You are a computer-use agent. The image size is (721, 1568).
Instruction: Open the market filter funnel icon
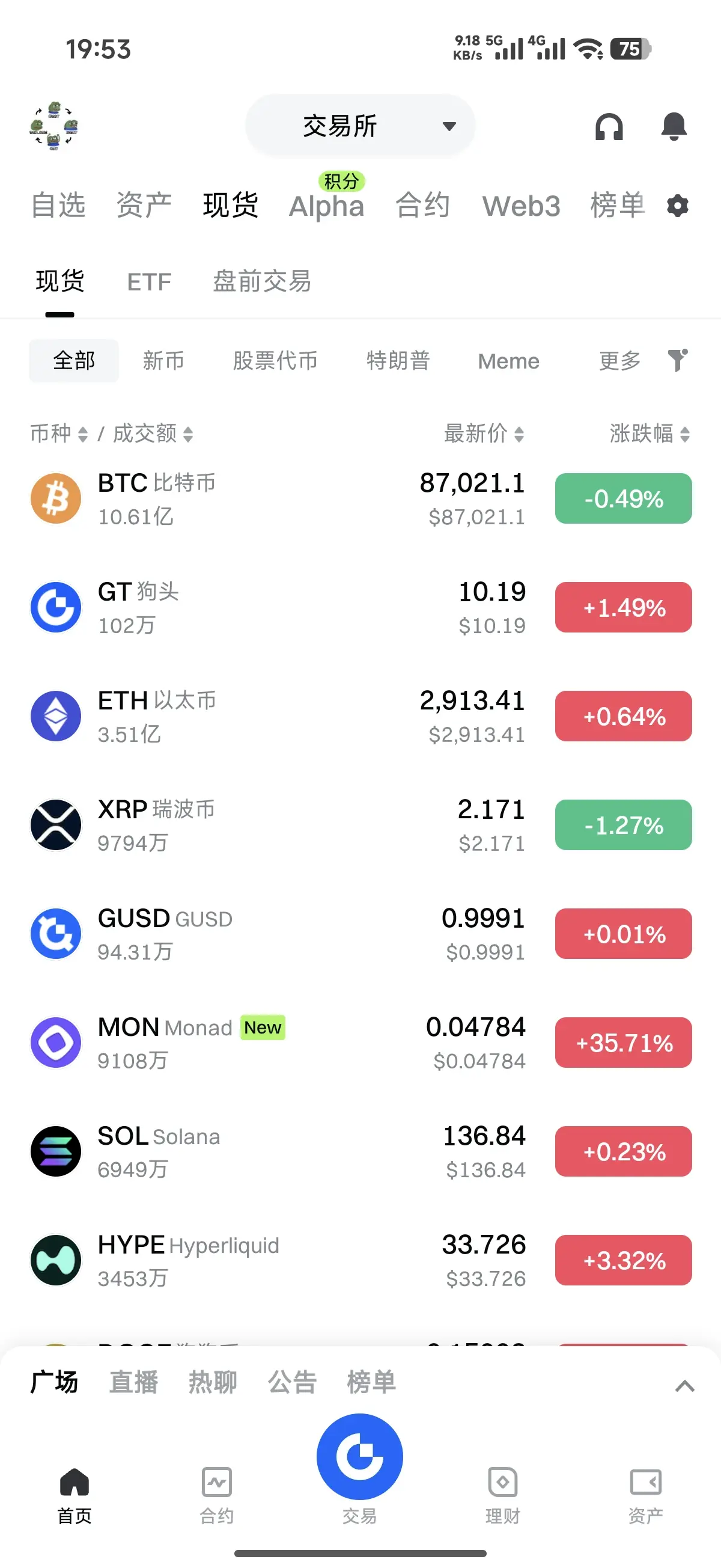coord(677,360)
